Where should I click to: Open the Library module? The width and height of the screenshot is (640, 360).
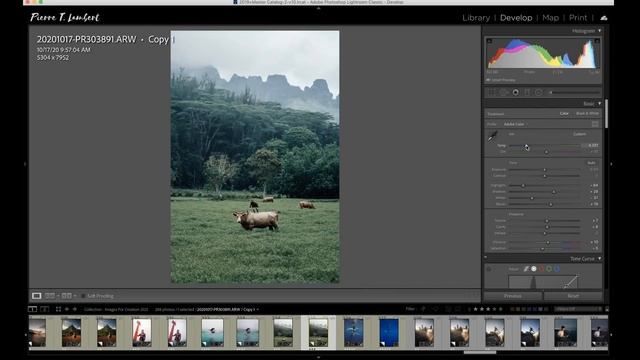(476, 18)
